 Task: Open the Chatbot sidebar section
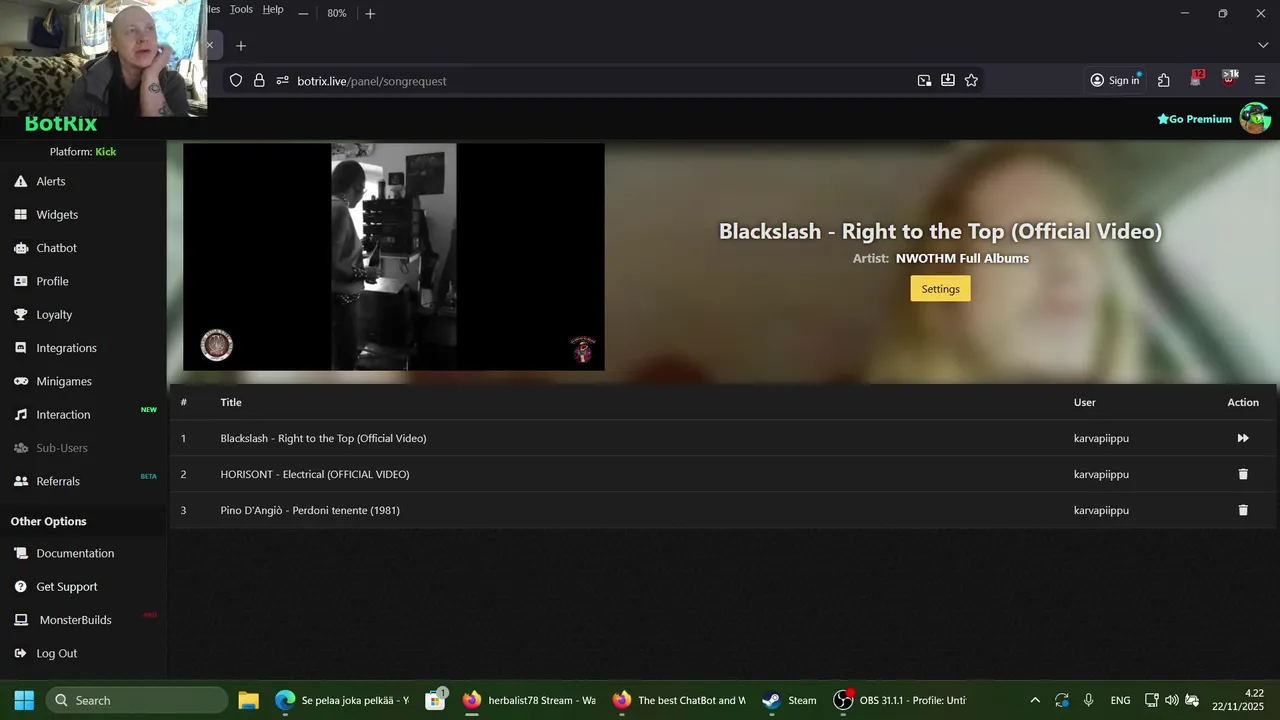point(56,248)
